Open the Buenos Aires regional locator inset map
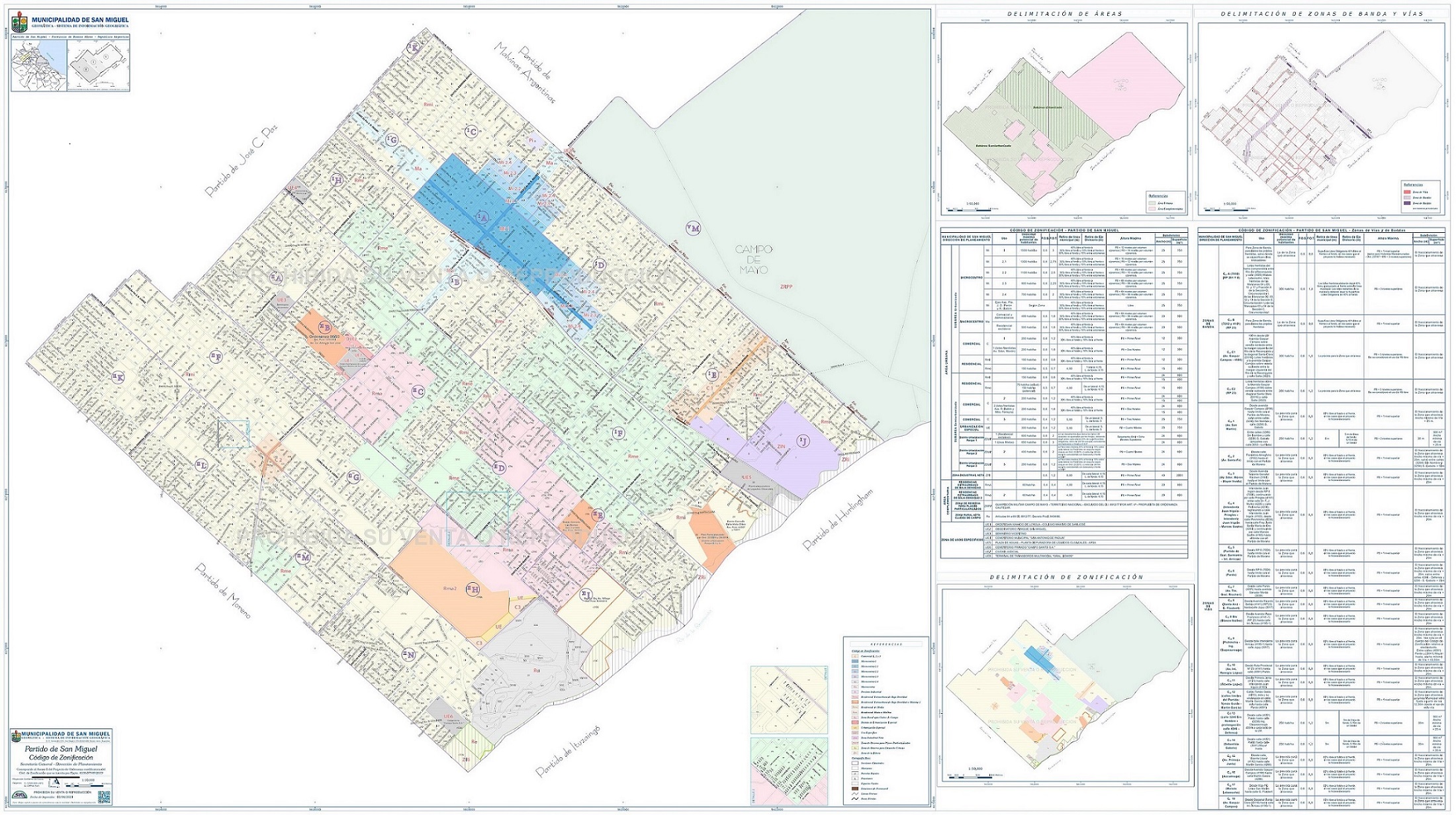1456x815 pixels. click(x=39, y=64)
